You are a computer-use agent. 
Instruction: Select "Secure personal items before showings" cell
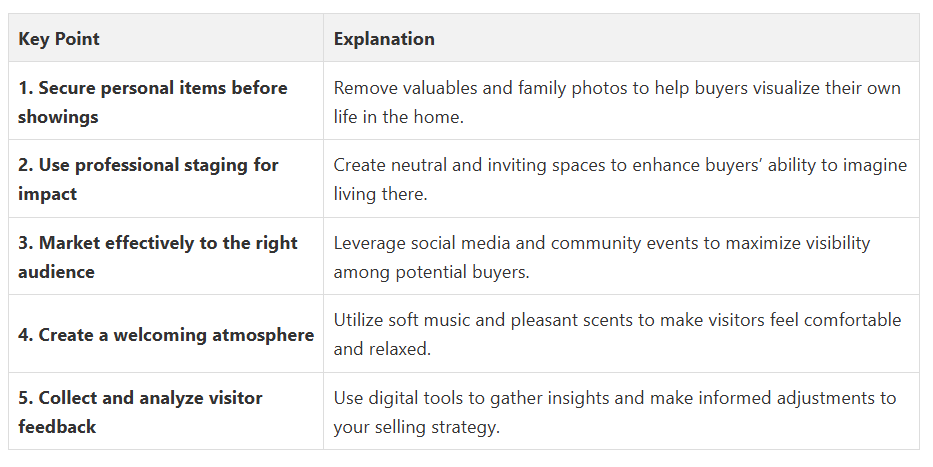coord(153,102)
